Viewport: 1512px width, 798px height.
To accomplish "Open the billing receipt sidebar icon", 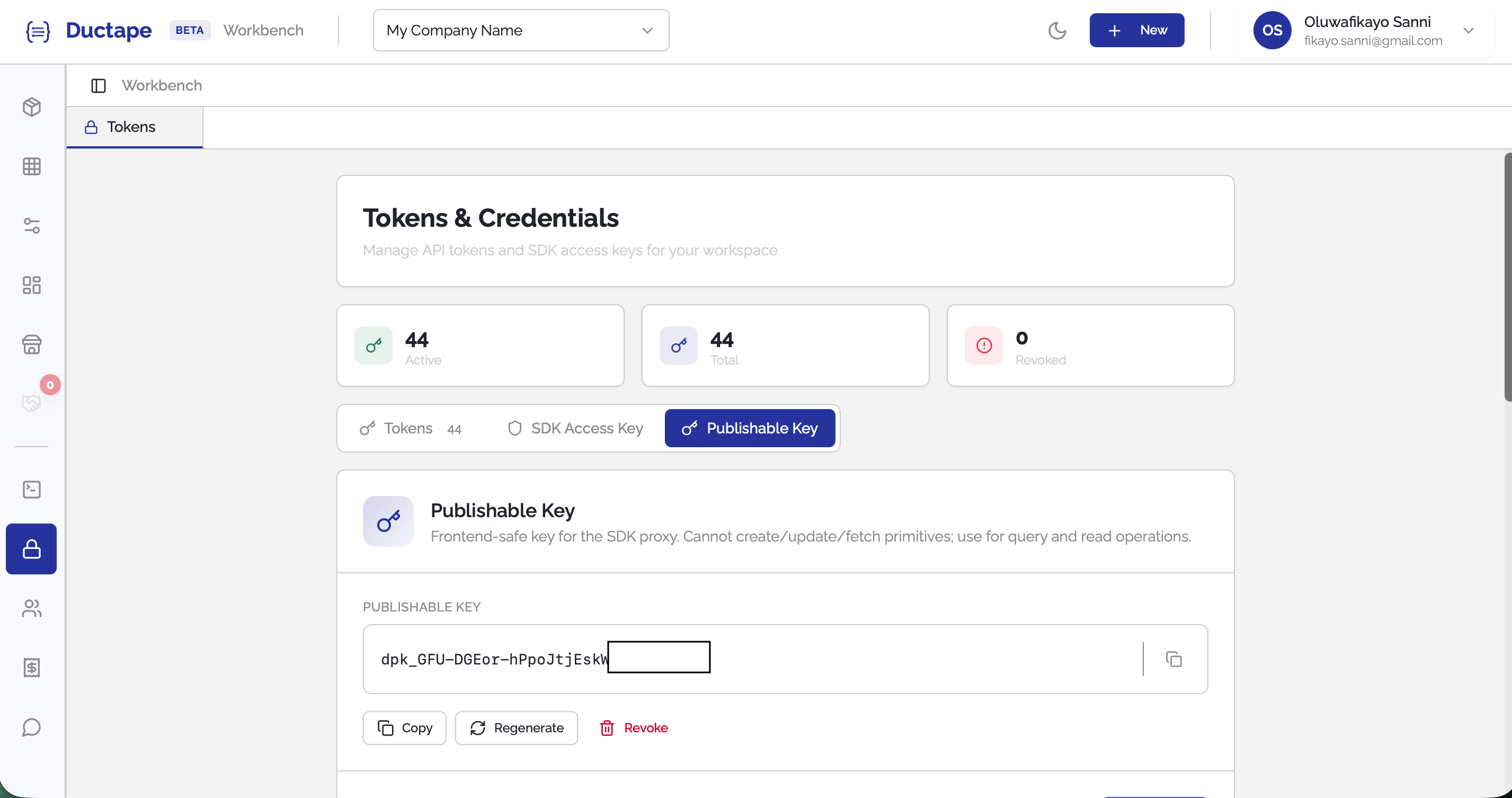I will [32, 668].
